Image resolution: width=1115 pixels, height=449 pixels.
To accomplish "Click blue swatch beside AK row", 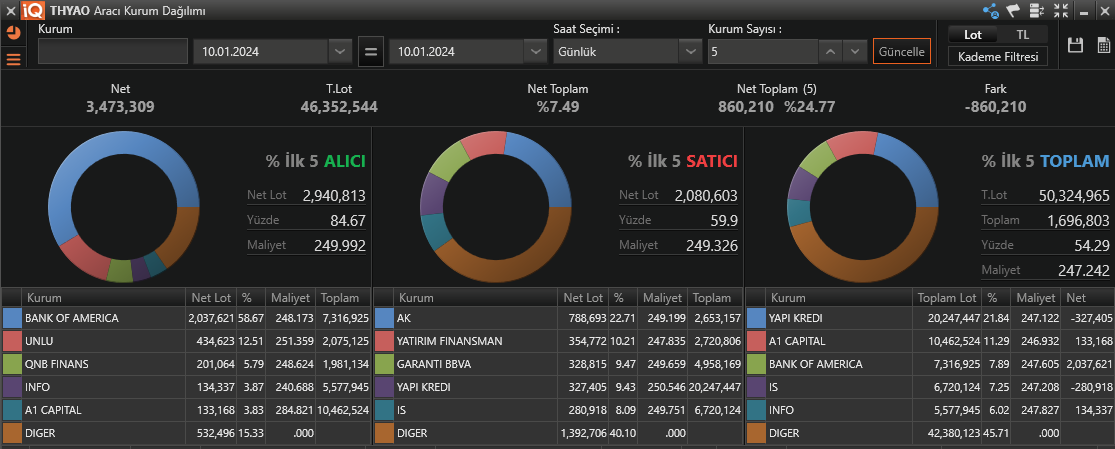I will pos(384,318).
